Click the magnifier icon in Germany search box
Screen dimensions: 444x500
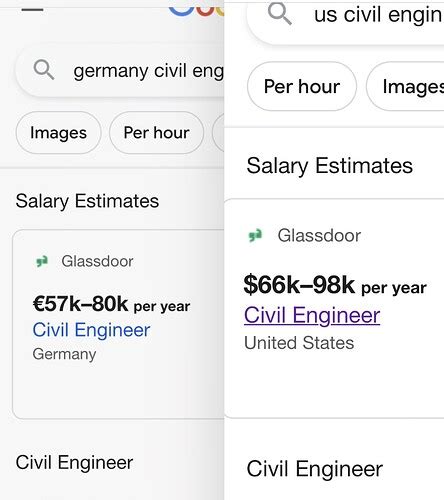tap(44, 70)
